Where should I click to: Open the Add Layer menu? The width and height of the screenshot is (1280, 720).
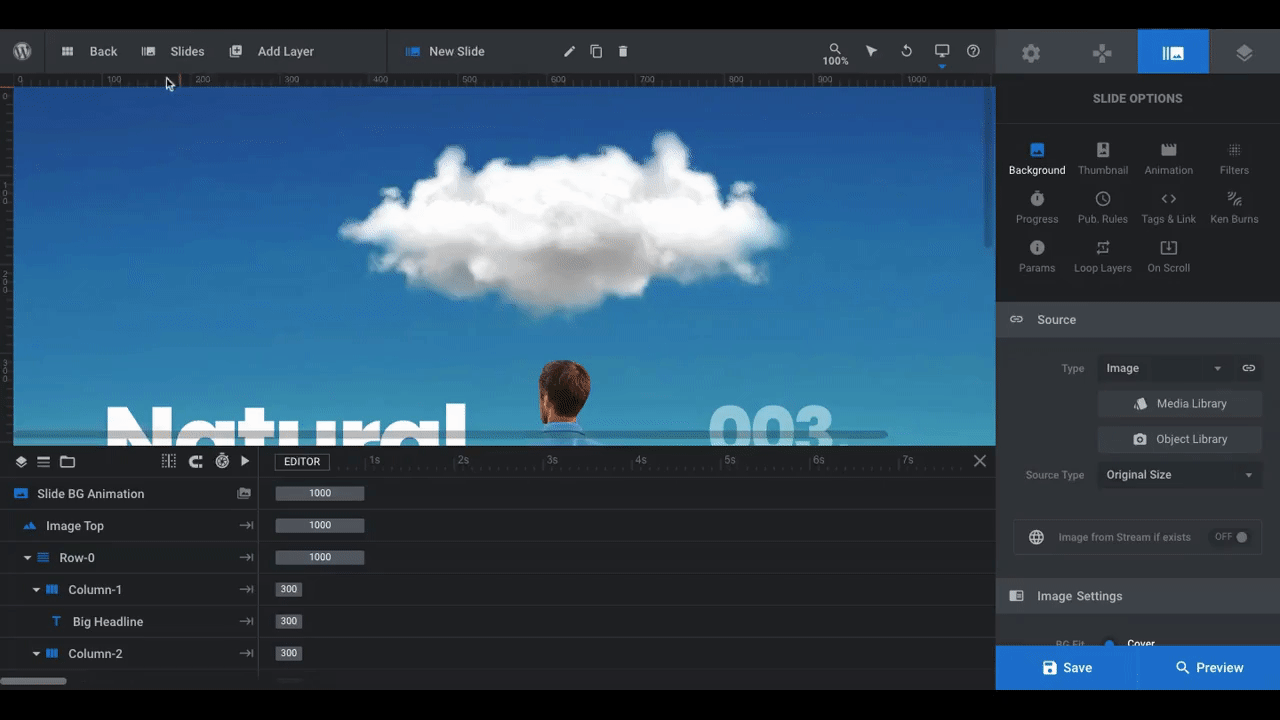click(272, 51)
